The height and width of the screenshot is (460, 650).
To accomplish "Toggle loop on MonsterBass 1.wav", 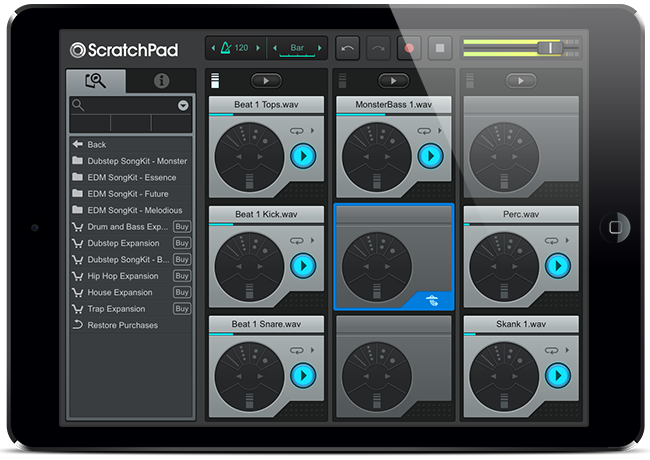I will [424, 131].
